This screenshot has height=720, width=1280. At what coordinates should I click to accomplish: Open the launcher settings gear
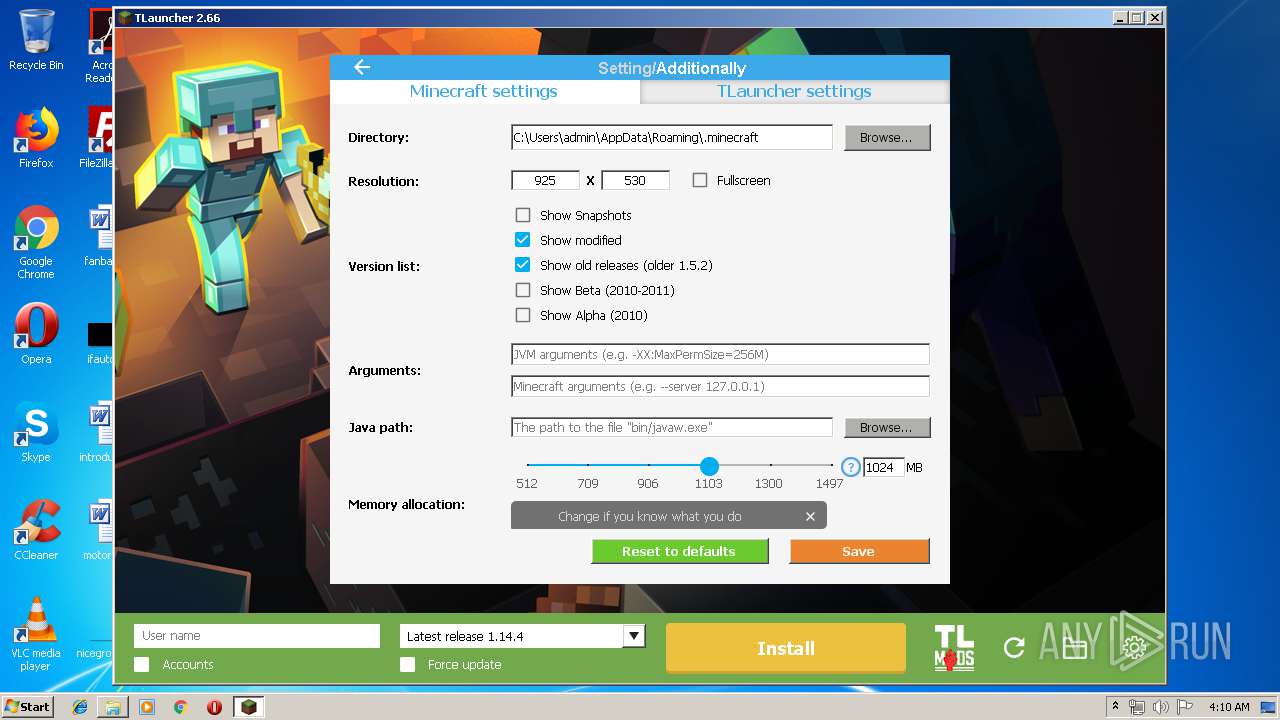tap(1134, 648)
